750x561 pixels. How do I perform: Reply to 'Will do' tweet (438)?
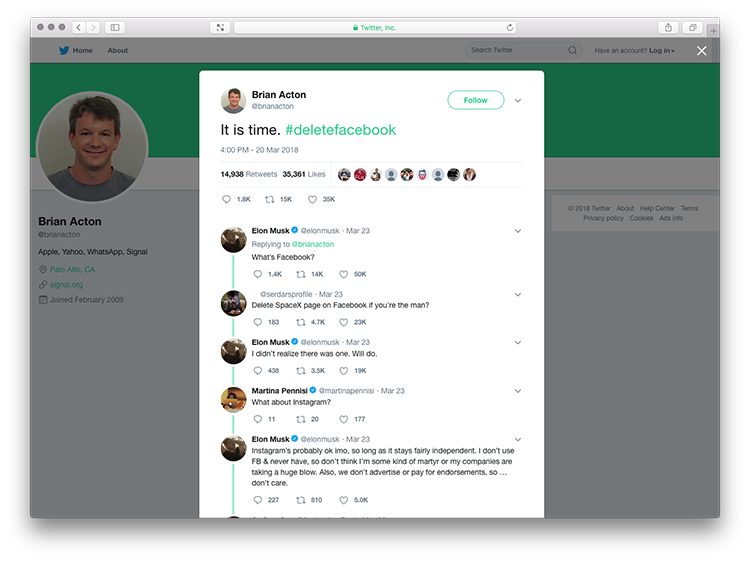266,371
